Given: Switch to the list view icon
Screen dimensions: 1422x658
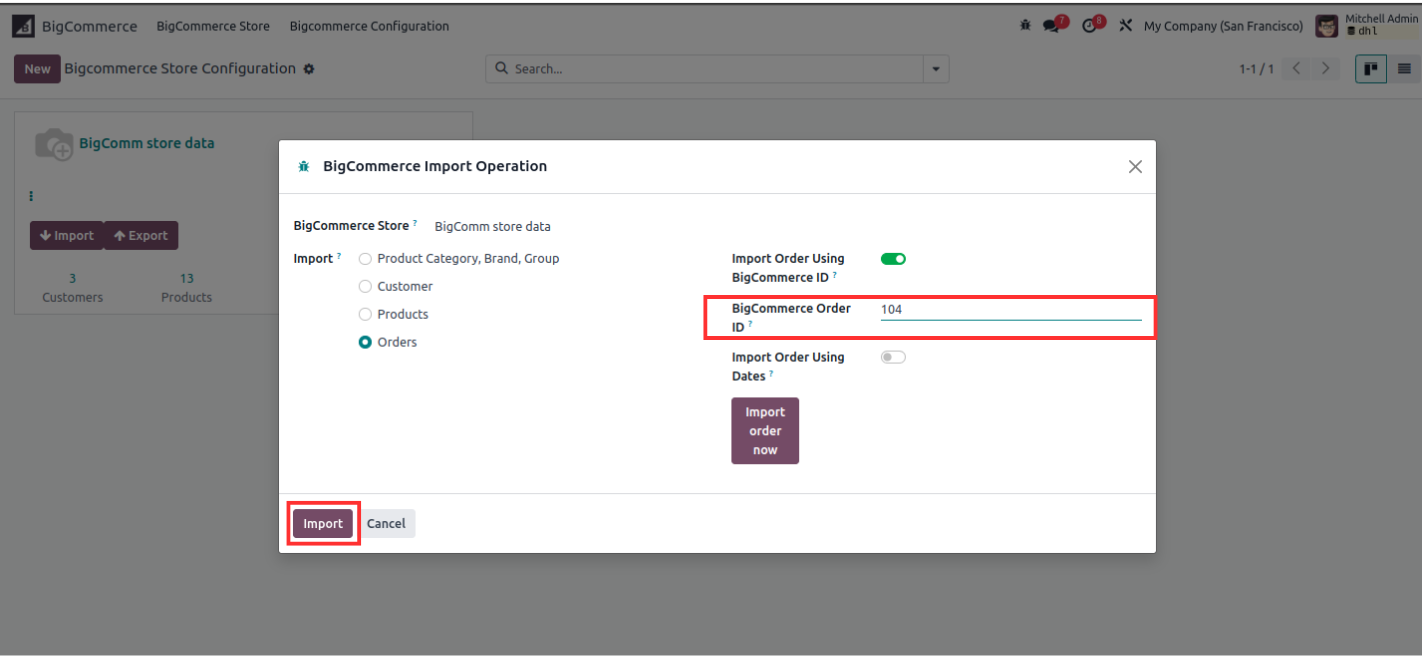Looking at the screenshot, I should [x=1404, y=69].
